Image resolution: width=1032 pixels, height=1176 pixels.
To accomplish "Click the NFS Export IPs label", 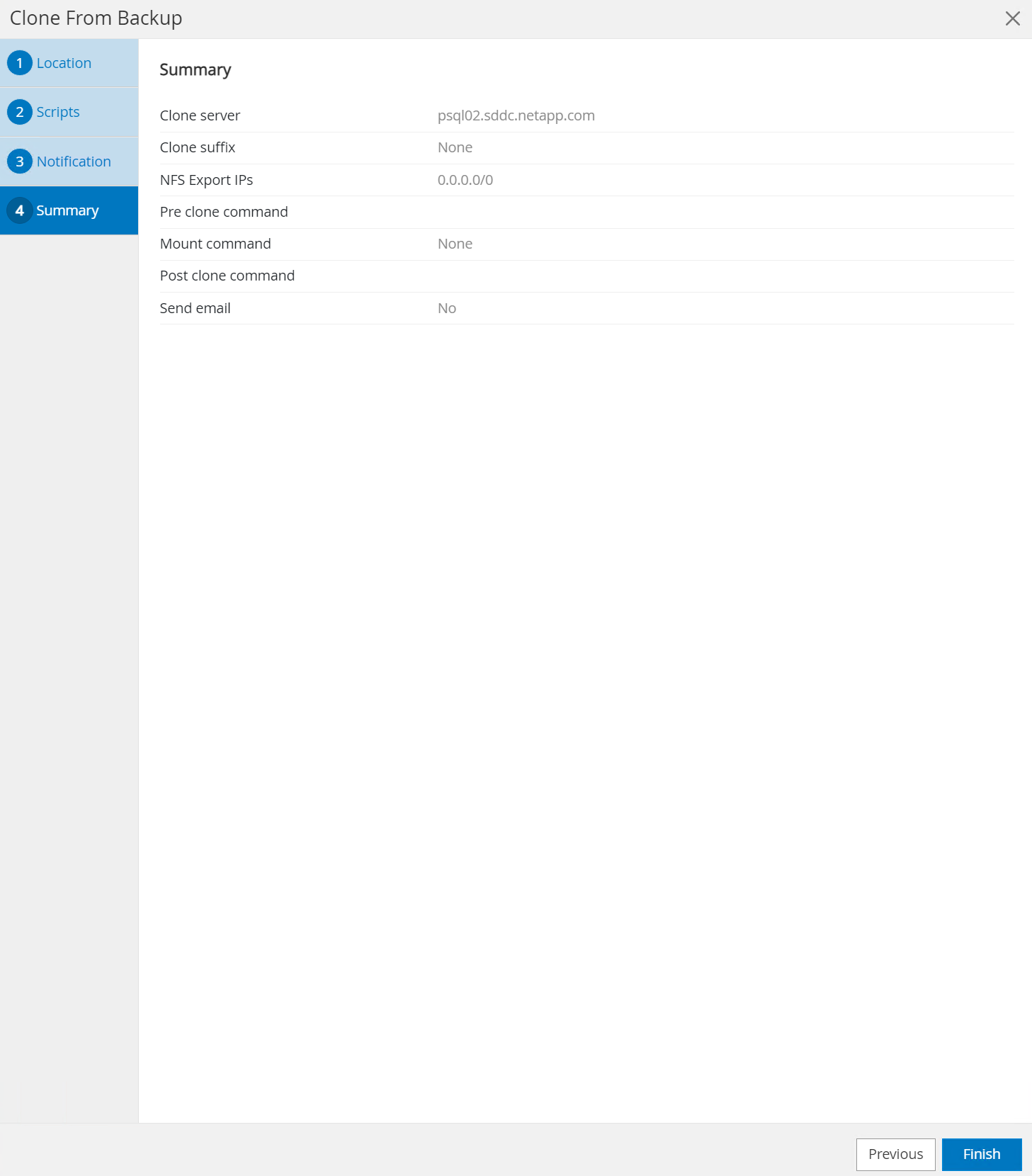I will tap(206, 180).
